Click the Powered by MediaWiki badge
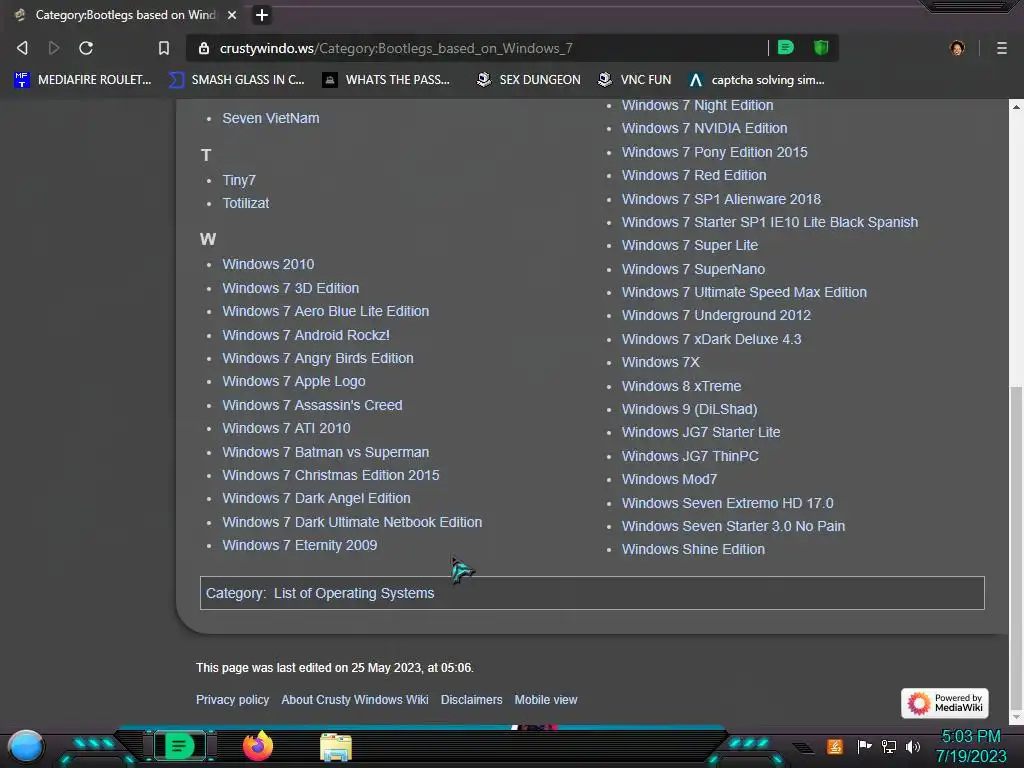The image size is (1024, 768). click(944, 703)
